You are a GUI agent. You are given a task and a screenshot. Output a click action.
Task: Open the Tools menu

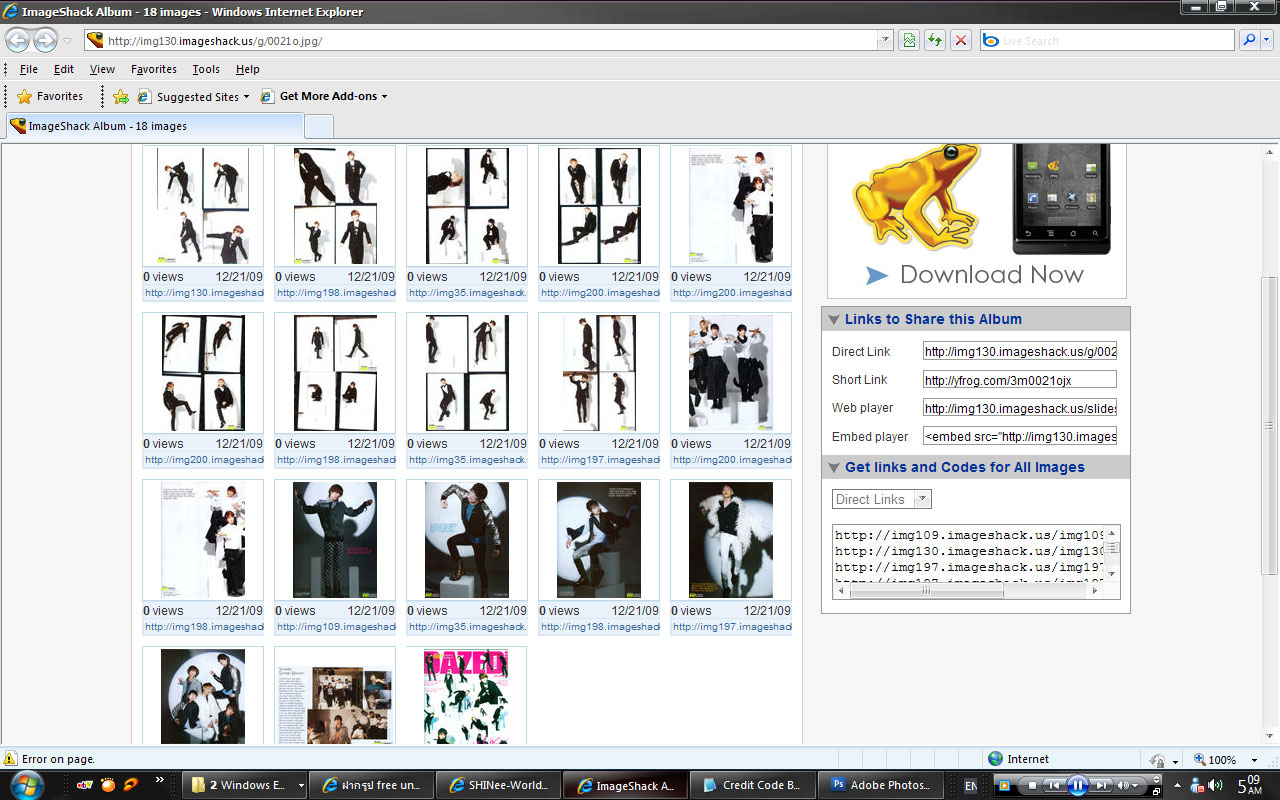pos(206,69)
